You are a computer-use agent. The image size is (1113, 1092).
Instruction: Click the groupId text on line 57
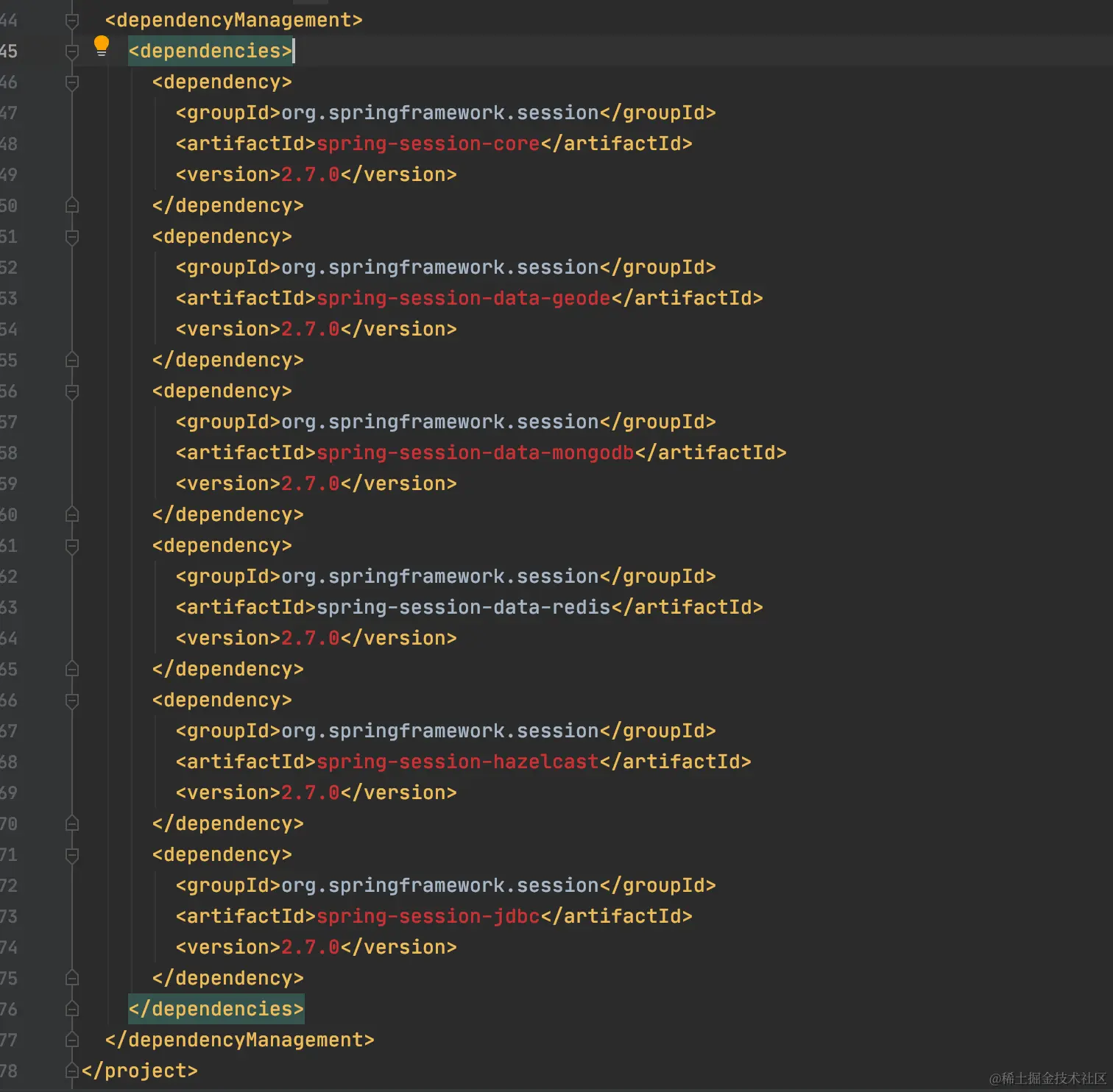440,422
